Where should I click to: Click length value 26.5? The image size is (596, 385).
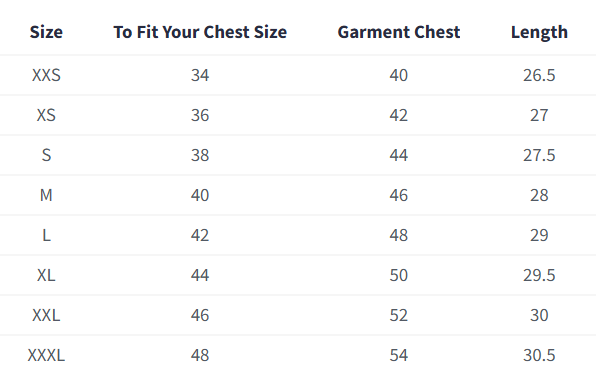click(539, 75)
